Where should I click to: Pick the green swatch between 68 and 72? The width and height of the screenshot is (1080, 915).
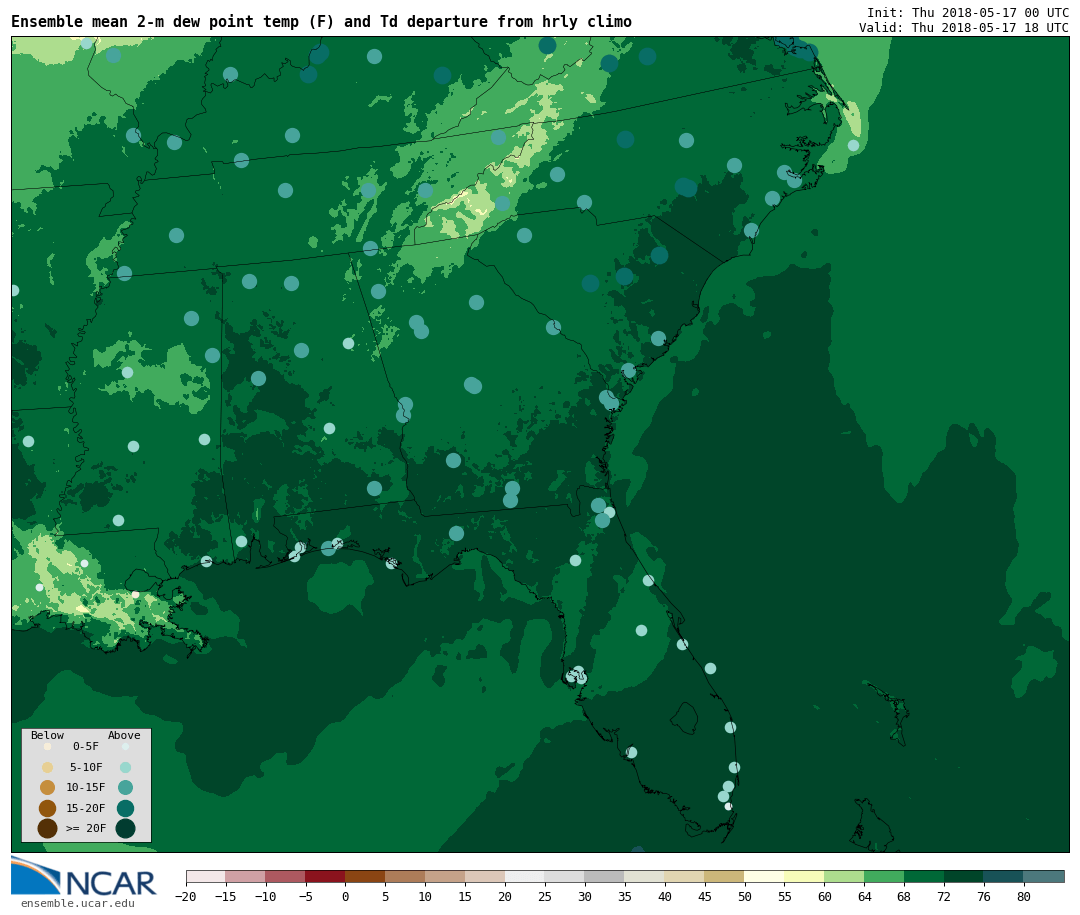click(924, 876)
